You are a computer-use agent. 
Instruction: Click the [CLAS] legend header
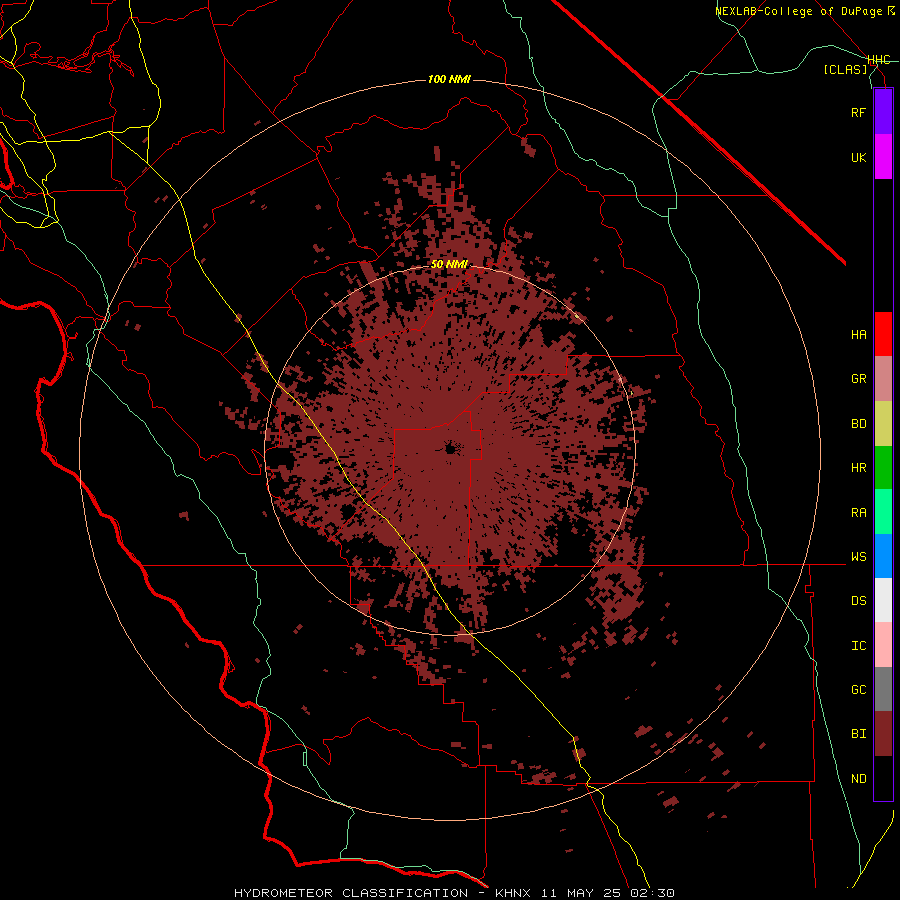[x=845, y=70]
